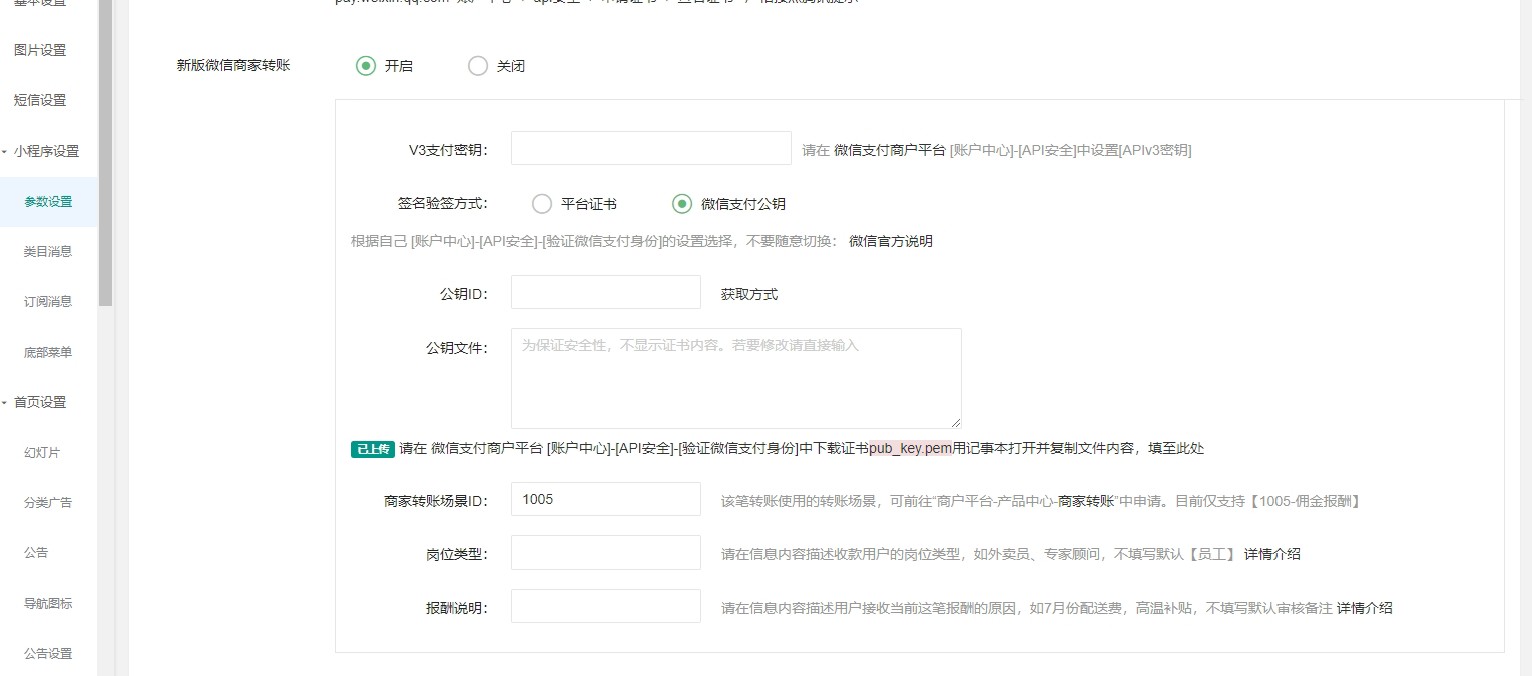The height and width of the screenshot is (676, 1532).
Task: Open 底部菜单 sidebar item
Action: tap(48, 353)
